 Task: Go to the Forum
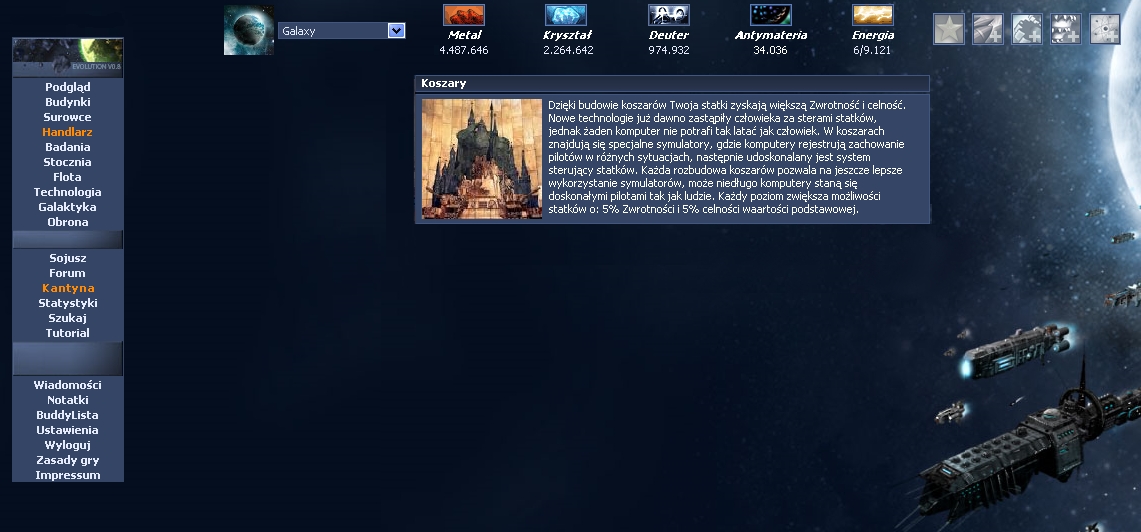click(x=68, y=273)
